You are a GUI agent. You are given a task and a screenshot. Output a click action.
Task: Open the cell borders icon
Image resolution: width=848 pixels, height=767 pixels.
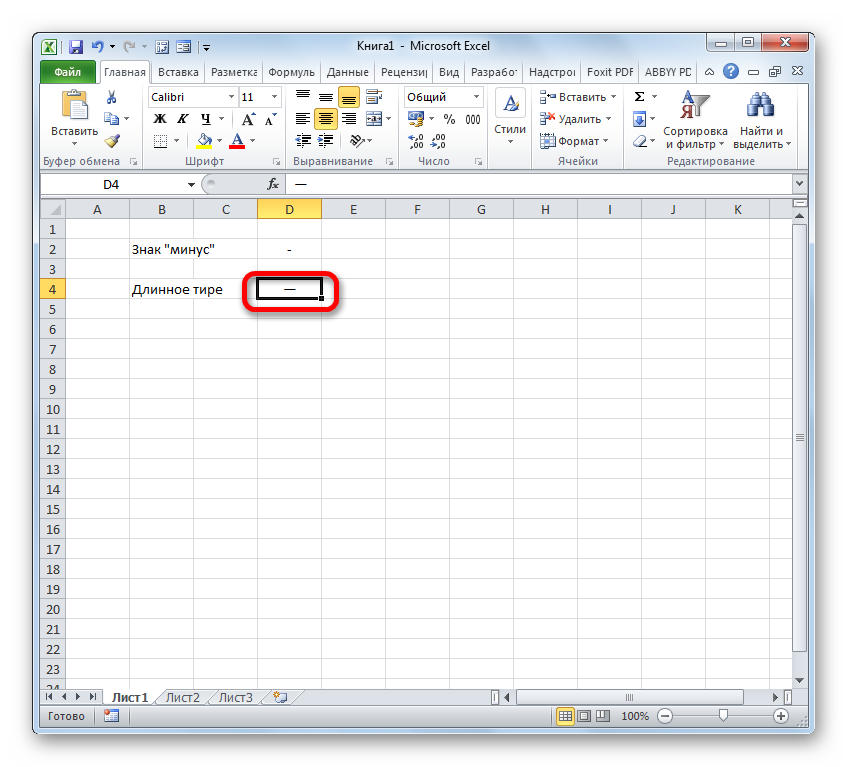click(x=160, y=141)
